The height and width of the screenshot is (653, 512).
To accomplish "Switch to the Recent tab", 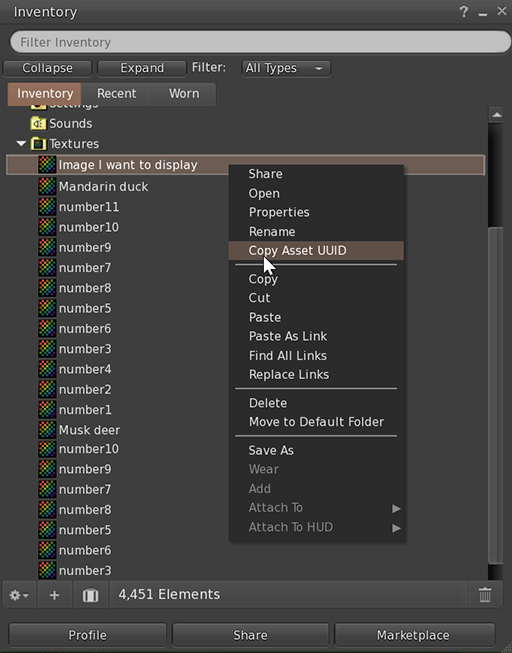I will click(116, 94).
